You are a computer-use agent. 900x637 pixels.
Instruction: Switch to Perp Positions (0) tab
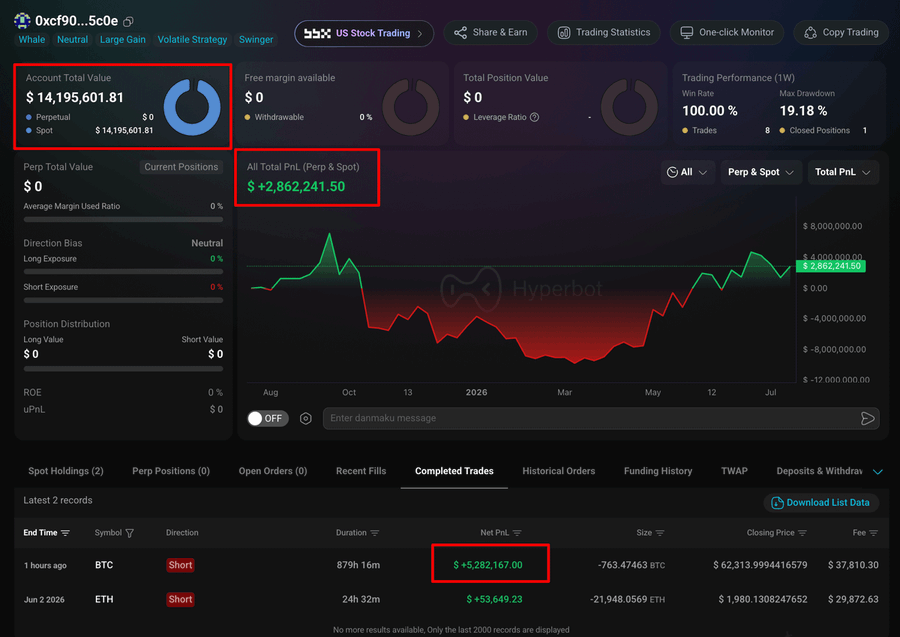(171, 471)
